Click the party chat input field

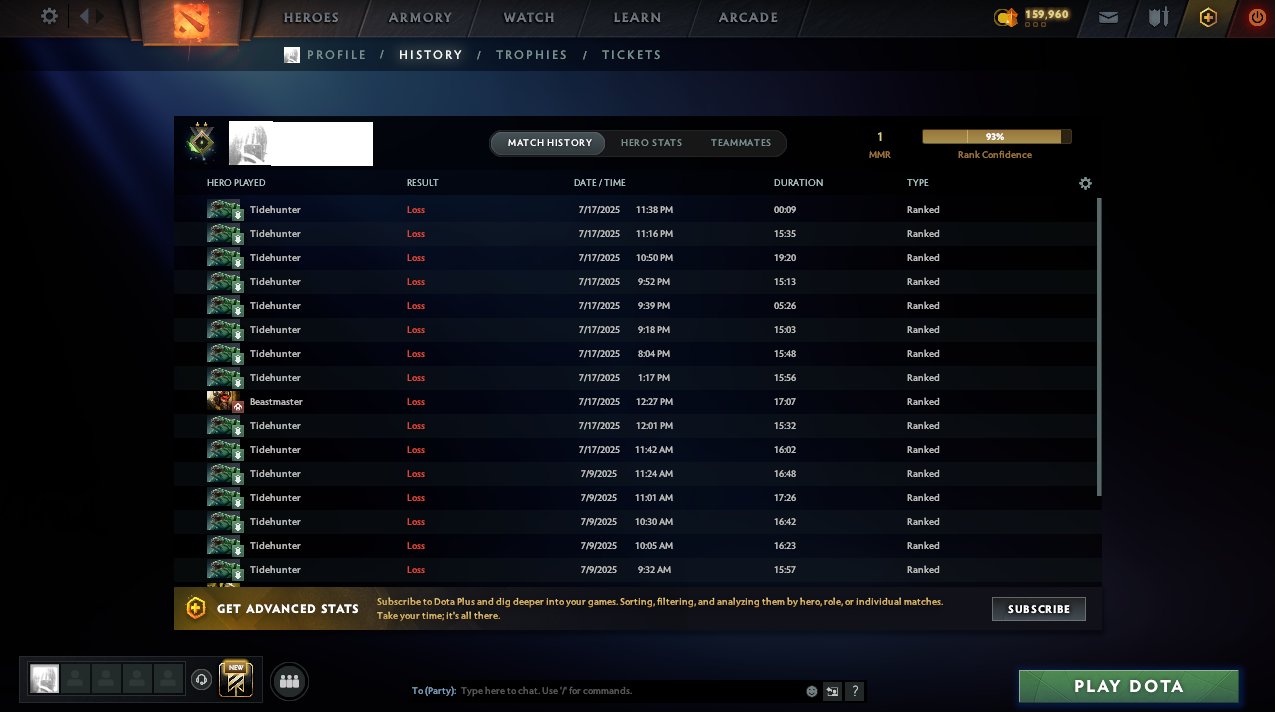(631, 691)
